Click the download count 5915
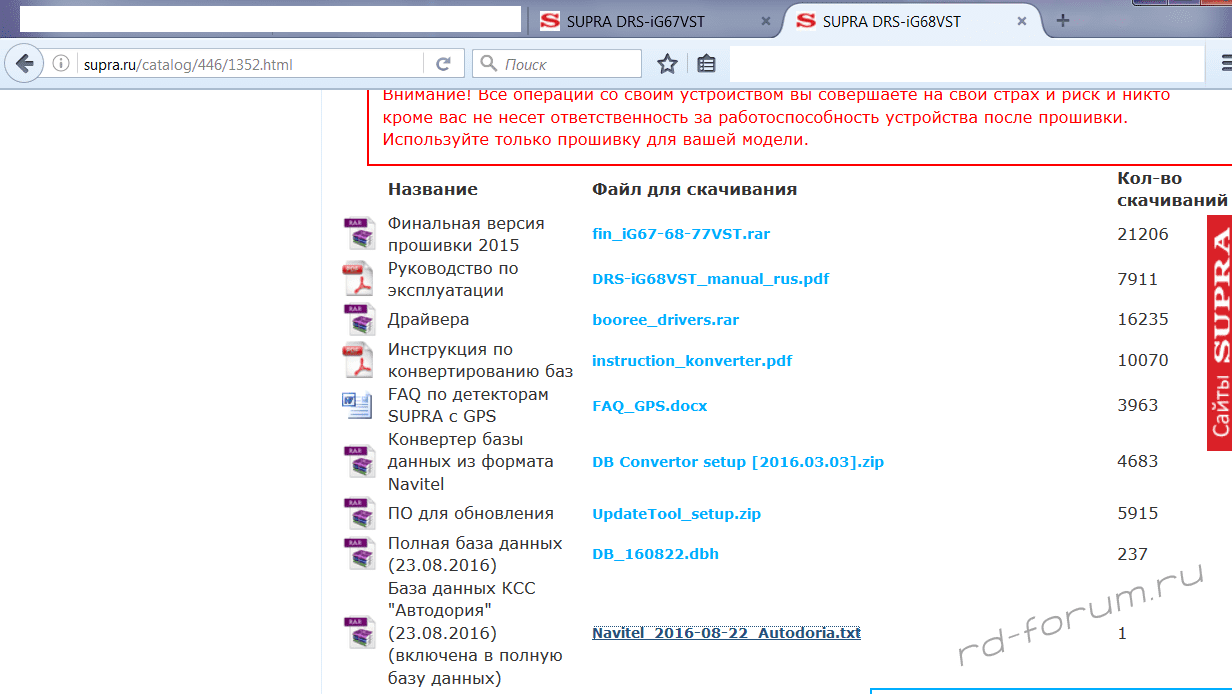1232x694 pixels. coord(1138,514)
